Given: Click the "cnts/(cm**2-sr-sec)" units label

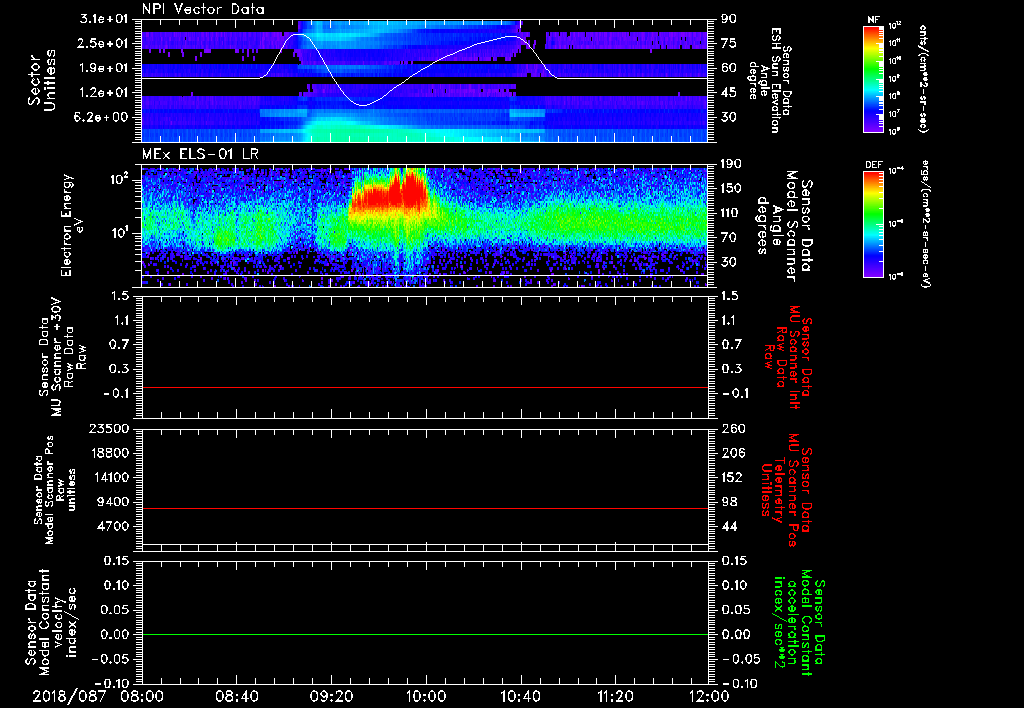Looking at the screenshot, I should pyautogui.click(x=923, y=78).
